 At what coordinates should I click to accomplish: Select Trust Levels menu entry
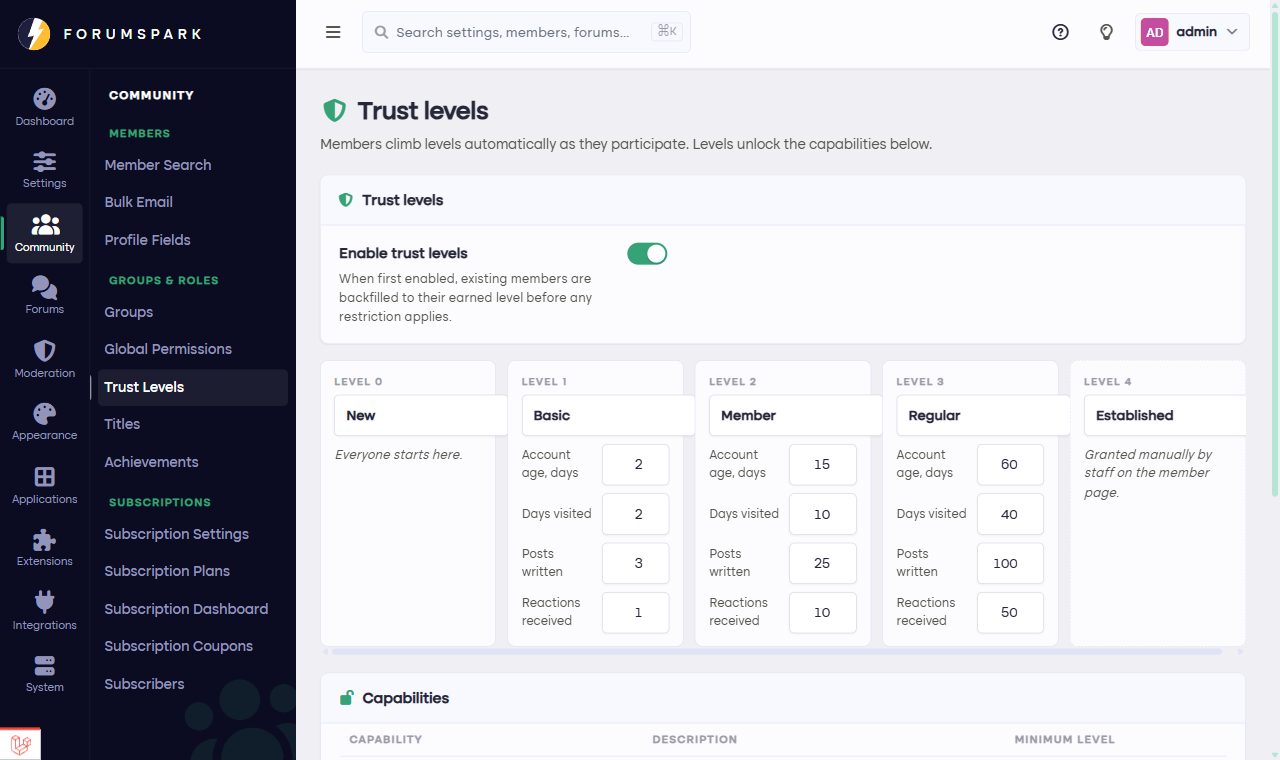193,387
